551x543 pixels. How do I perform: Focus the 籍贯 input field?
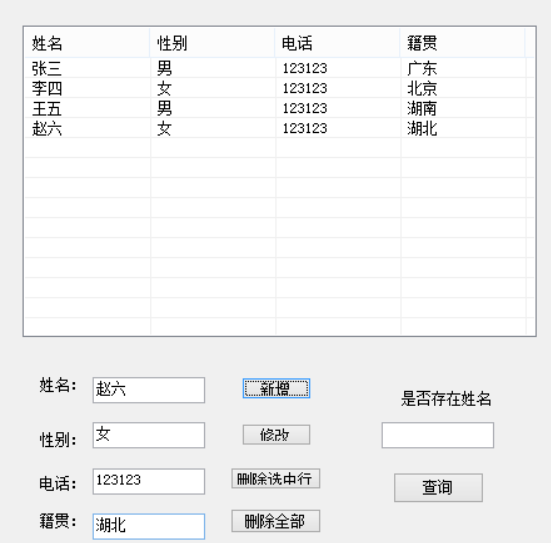[x=149, y=526]
